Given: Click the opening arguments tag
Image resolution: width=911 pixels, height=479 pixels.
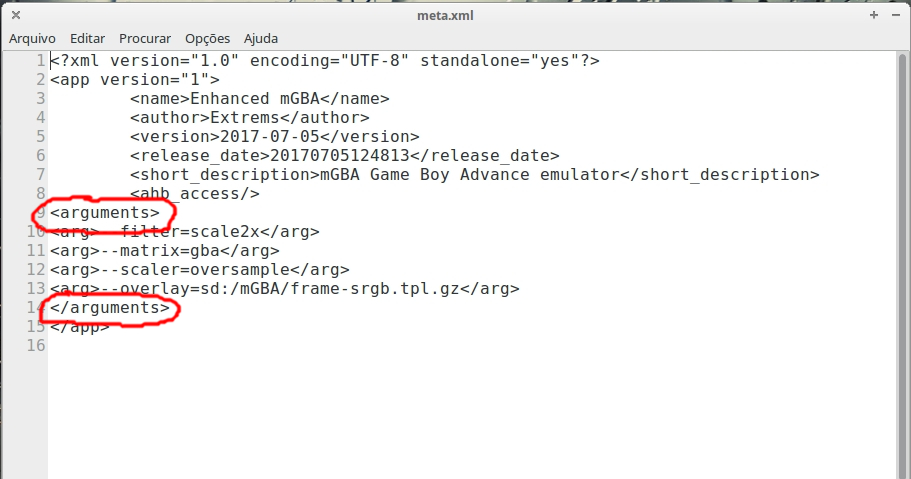Looking at the screenshot, I should click(x=105, y=213).
